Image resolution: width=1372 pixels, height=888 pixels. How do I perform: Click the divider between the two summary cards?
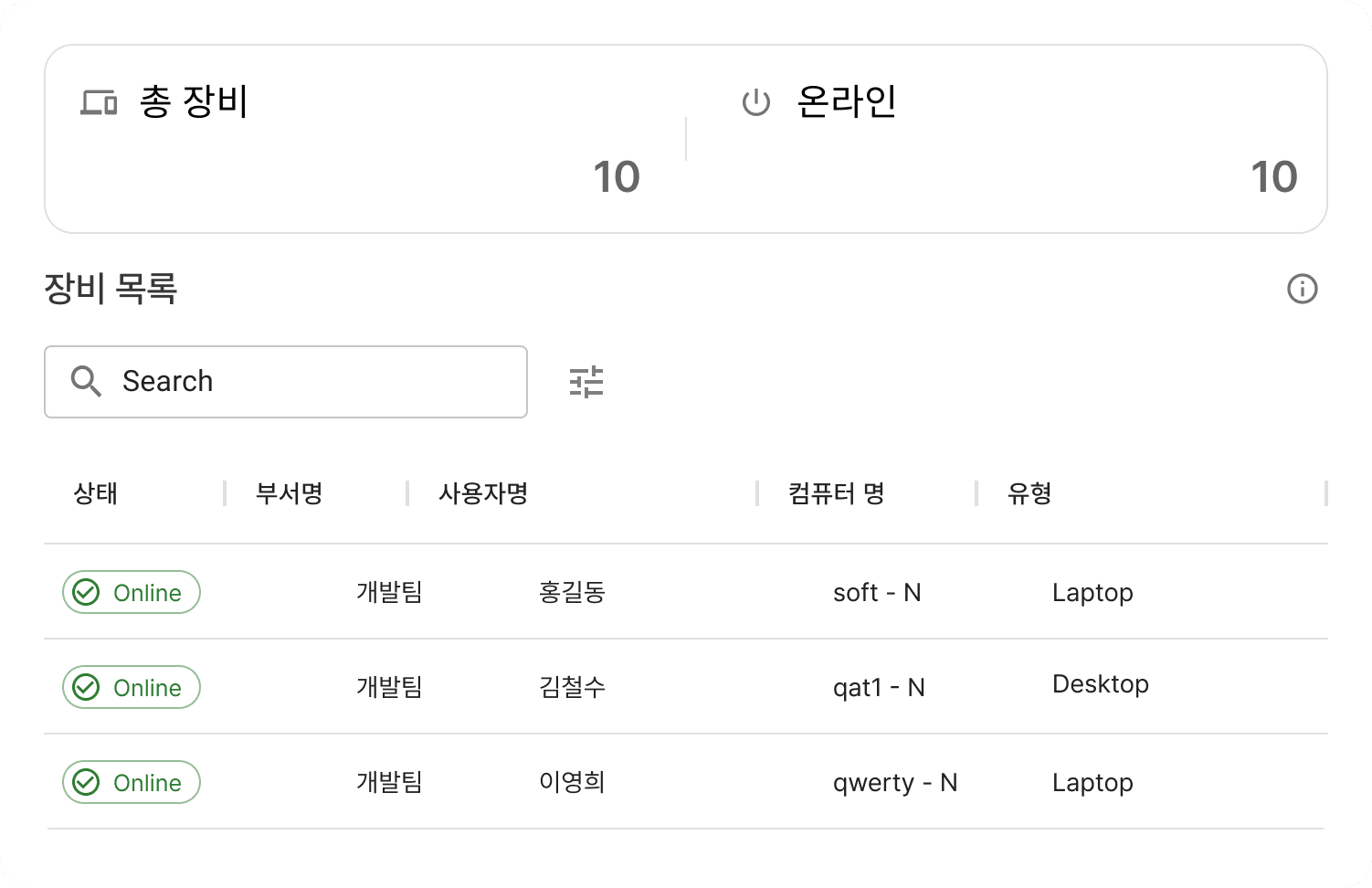[x=686, y=139]
